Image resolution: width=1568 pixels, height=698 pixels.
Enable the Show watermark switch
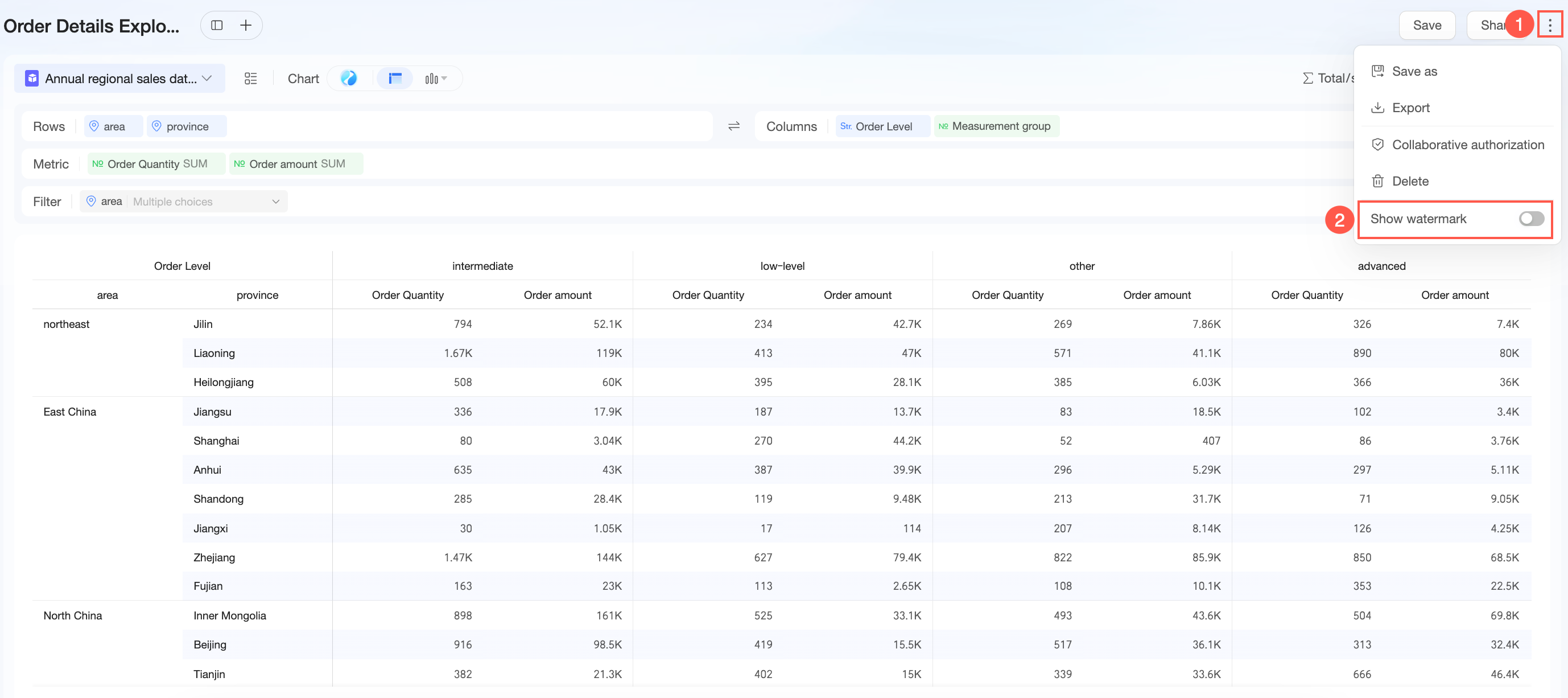click(1531, 219)
